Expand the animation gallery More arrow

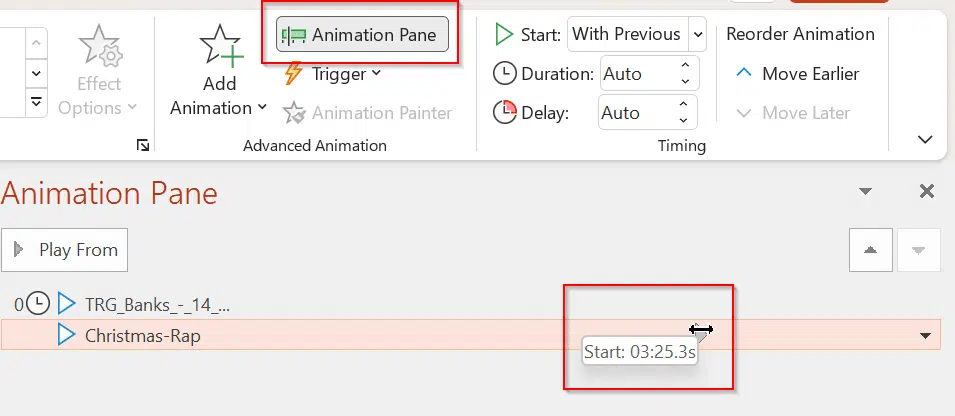pyautogui.click(x=36, y=102)
